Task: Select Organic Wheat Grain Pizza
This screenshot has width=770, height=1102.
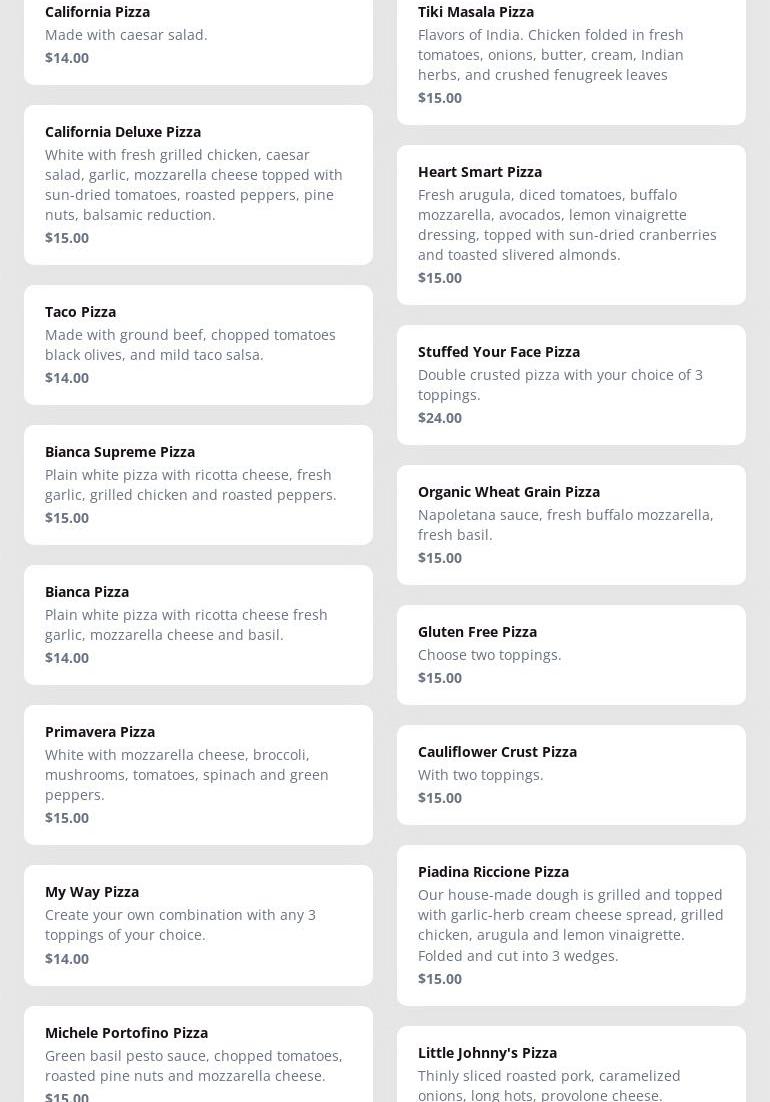Action: click(x=571, y=525)
